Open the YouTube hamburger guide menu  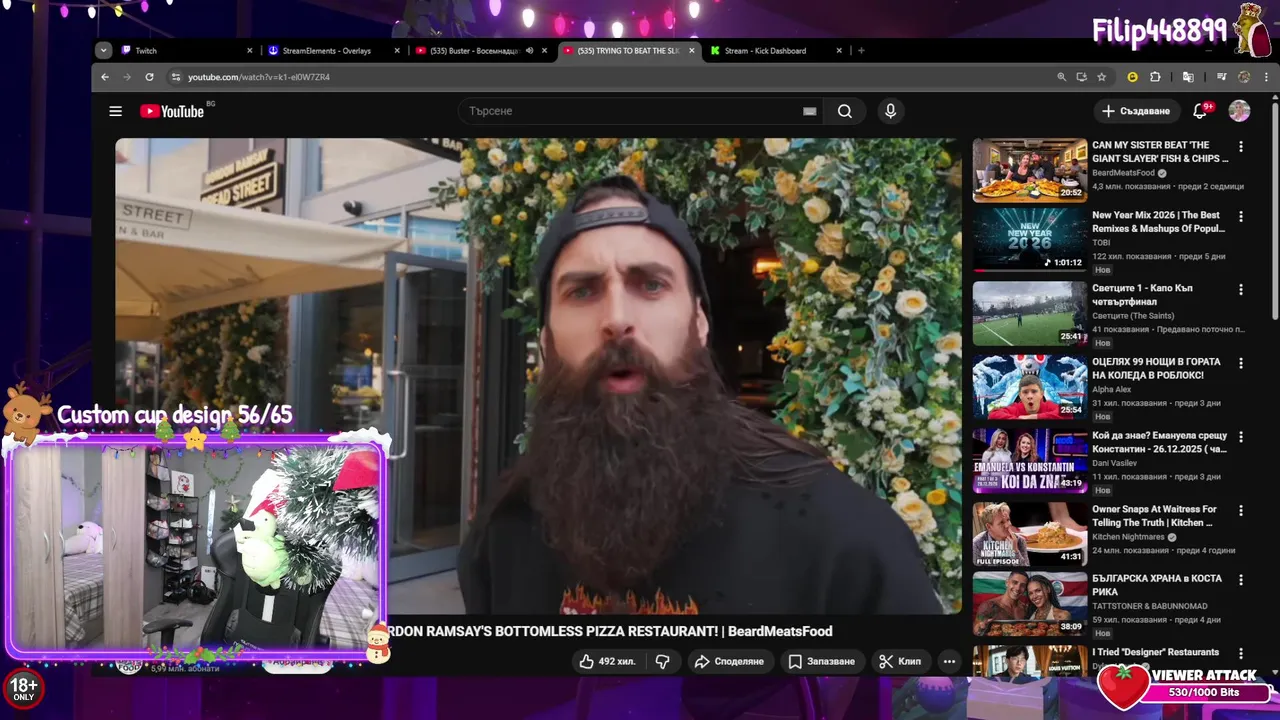tap(115, 111)
